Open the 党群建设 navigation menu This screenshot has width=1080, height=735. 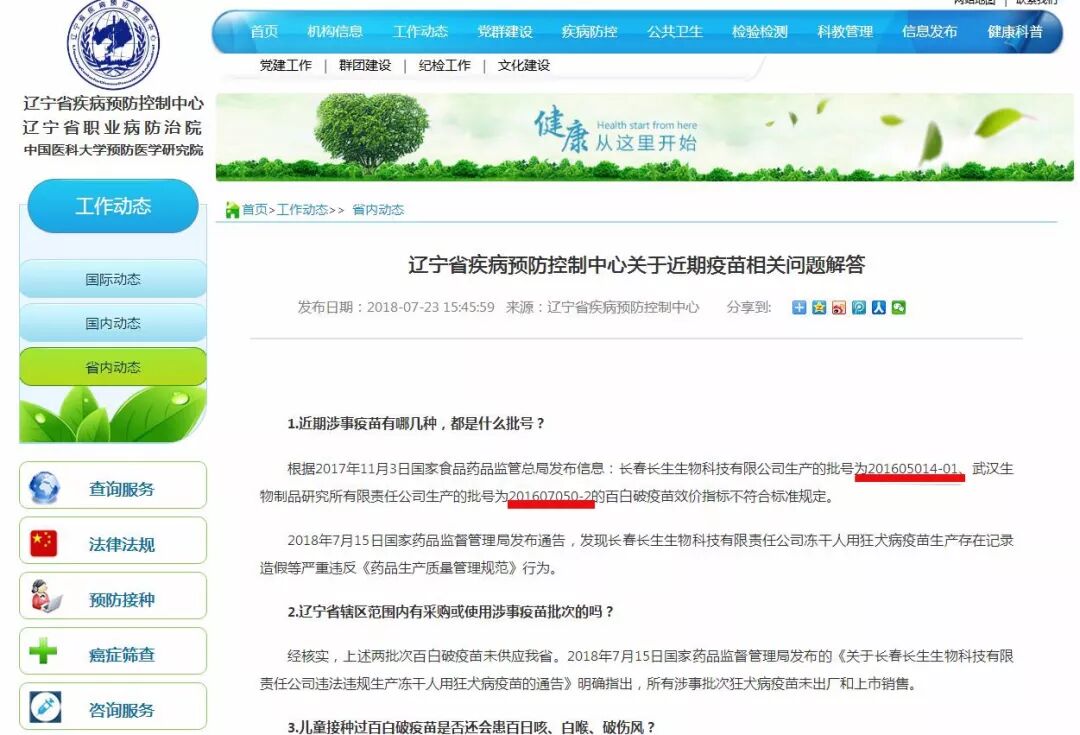[505, 32]
